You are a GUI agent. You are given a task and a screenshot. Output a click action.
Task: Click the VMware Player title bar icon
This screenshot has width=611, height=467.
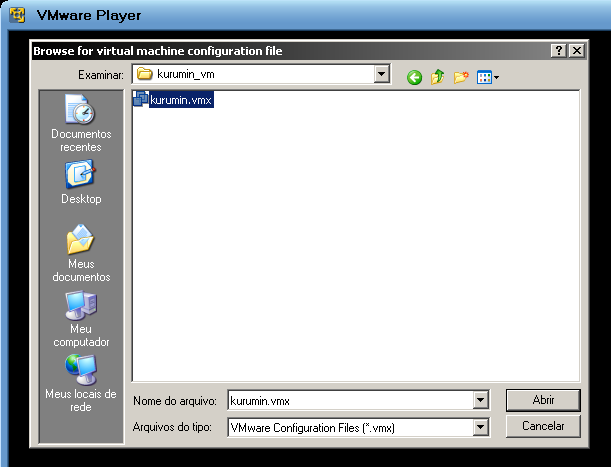click(x=17, y=15)
